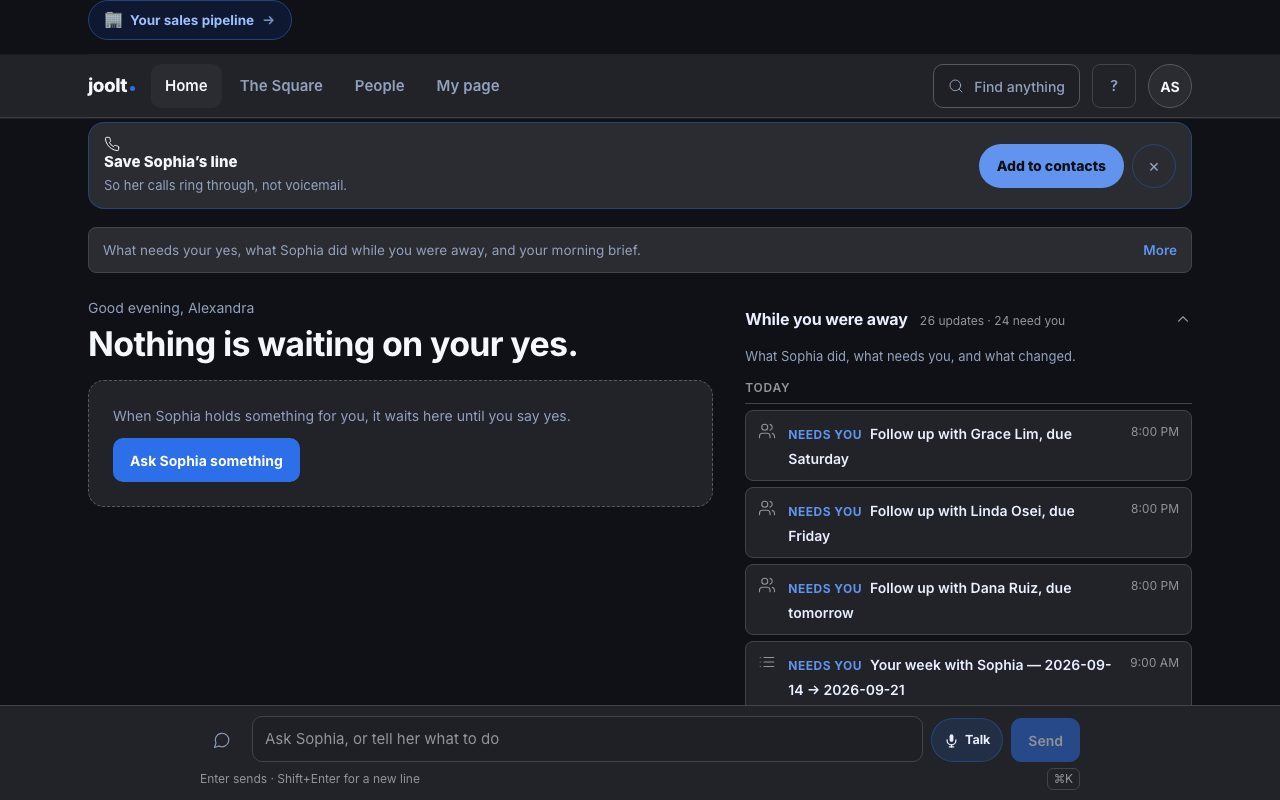1280x800 pixels.
Task: Open The Square tab
Action: 281,86
